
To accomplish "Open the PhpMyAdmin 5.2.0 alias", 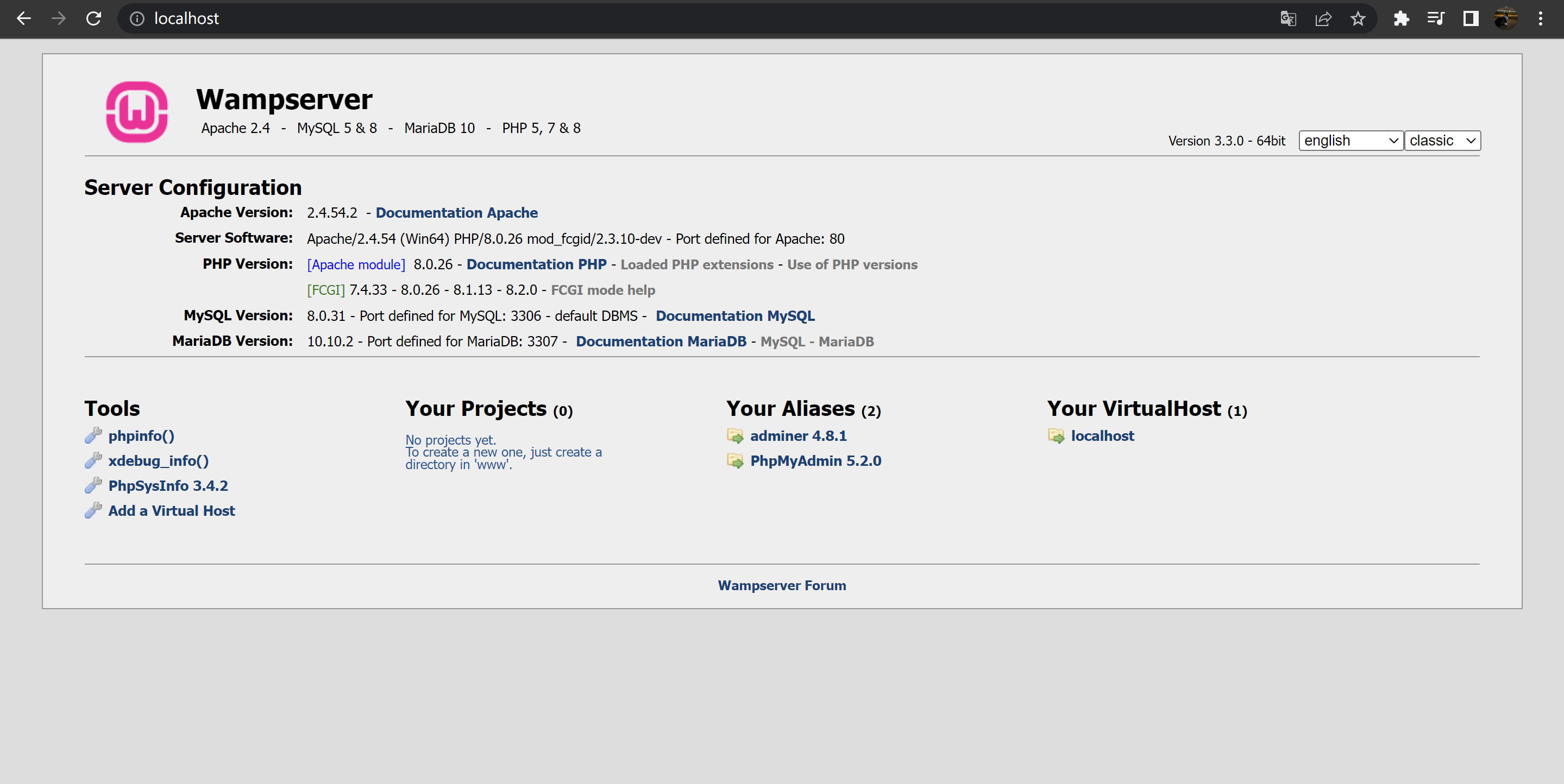I will click(816, 460).
